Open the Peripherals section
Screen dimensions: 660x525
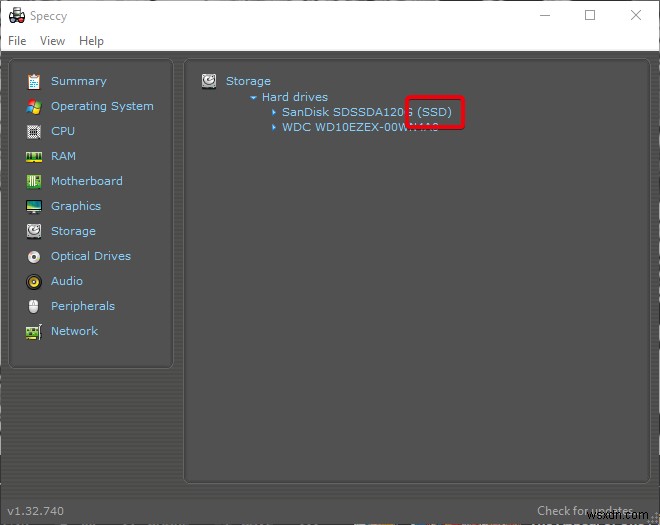83,306
